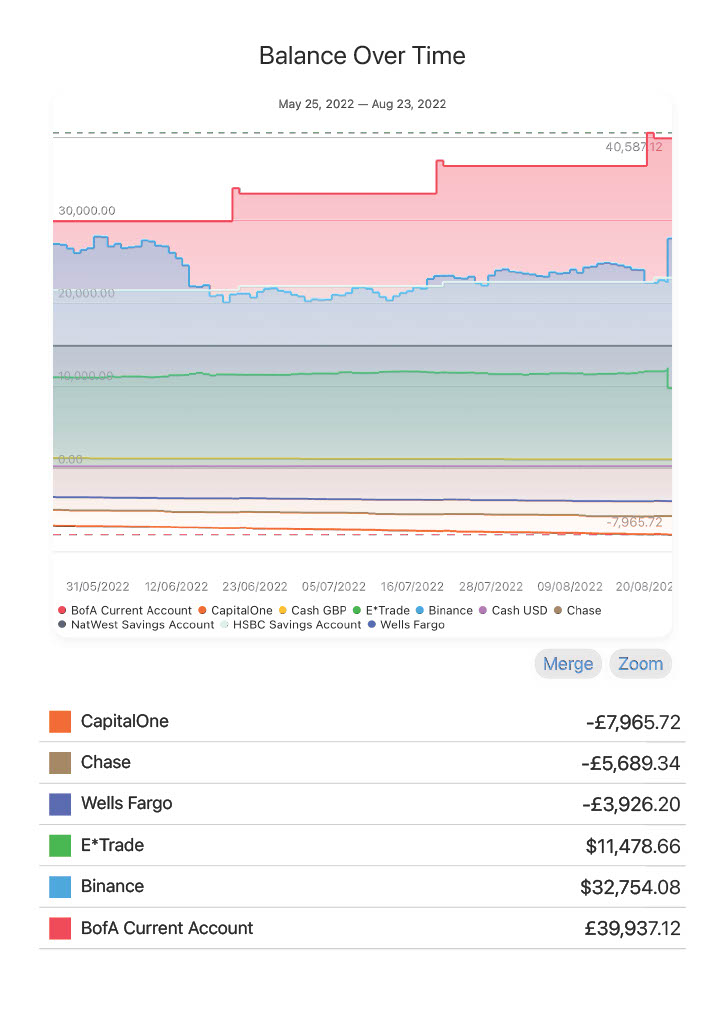Image resolution: width=725 pixels, height=1024 pixels.
Task: Toggle BofA Current Account legend entry
Action: point(124,610)
